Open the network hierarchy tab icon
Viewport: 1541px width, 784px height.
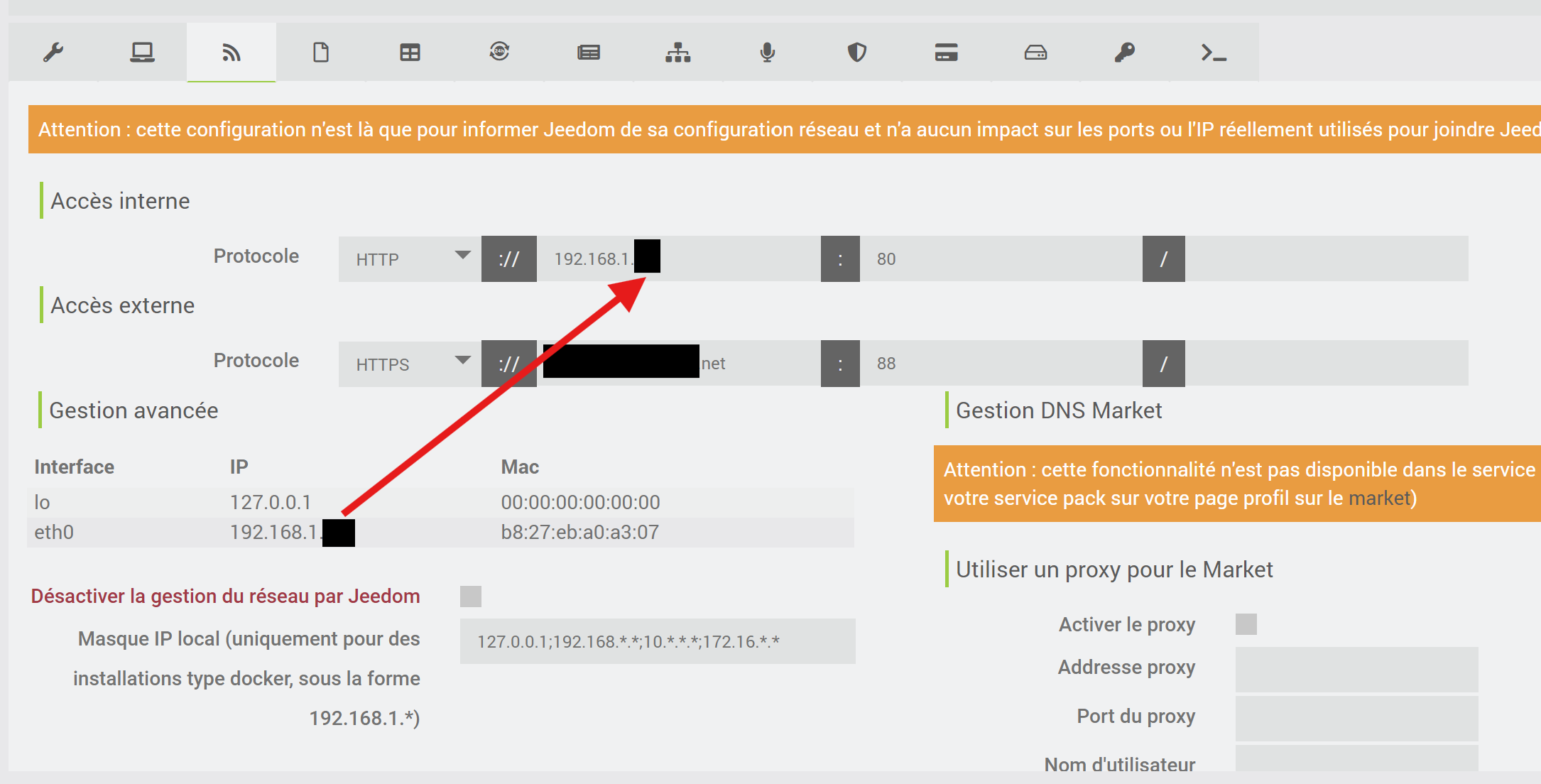coord(678,53)
